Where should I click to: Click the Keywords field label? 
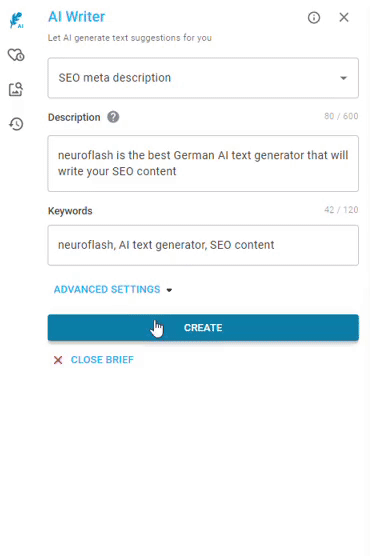70,211
